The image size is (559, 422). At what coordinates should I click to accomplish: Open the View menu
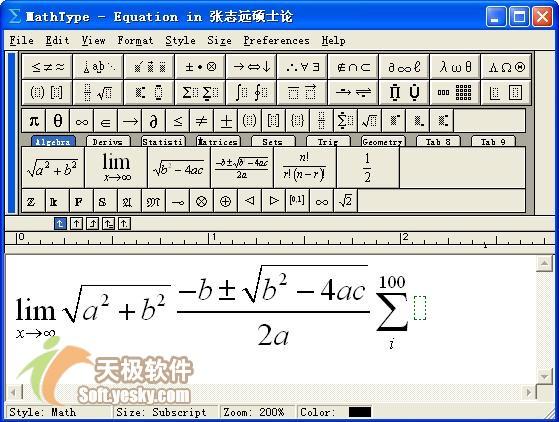[x=93, y=41]
